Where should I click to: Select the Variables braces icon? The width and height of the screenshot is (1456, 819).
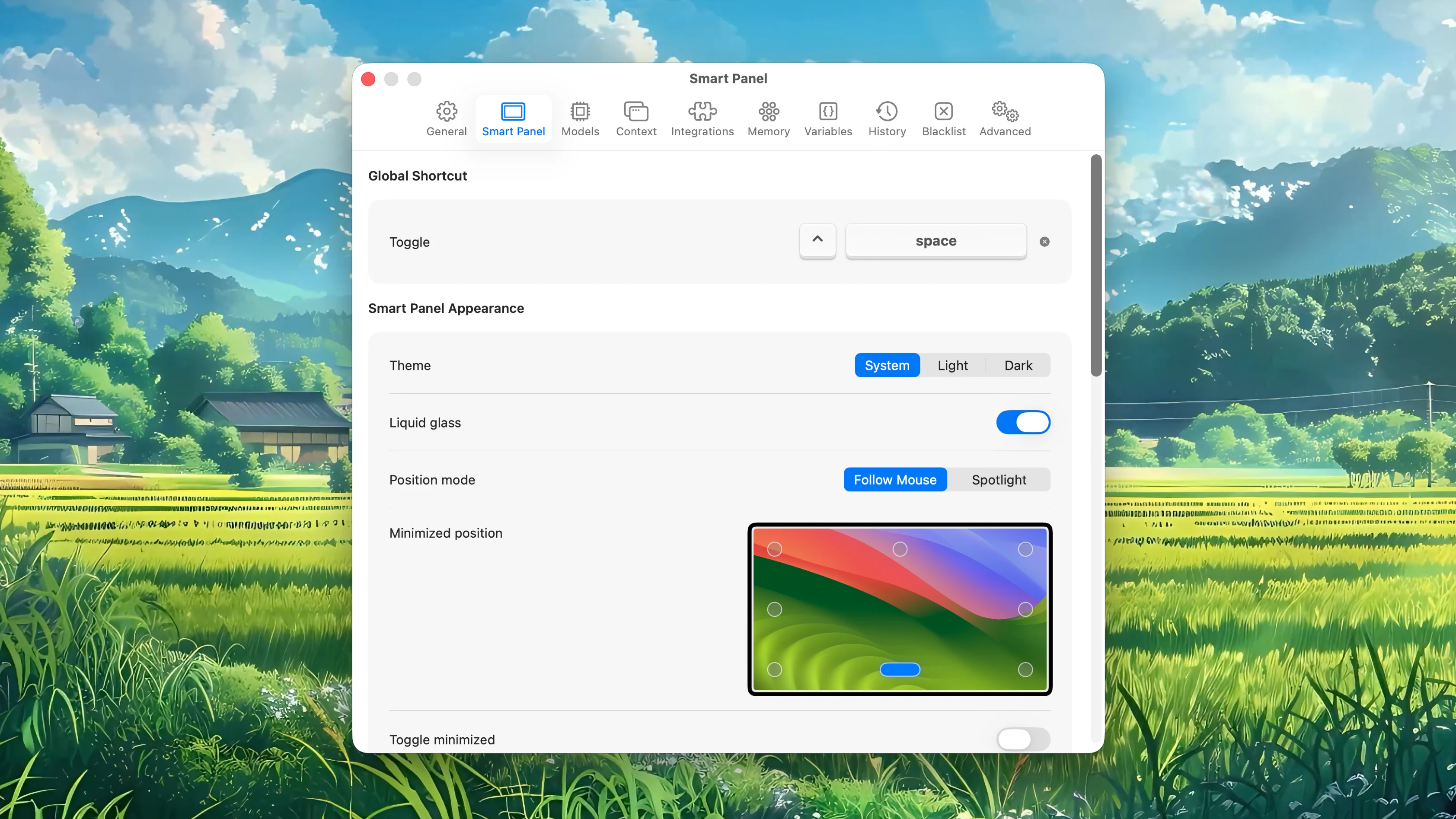(x=827, y=112)
